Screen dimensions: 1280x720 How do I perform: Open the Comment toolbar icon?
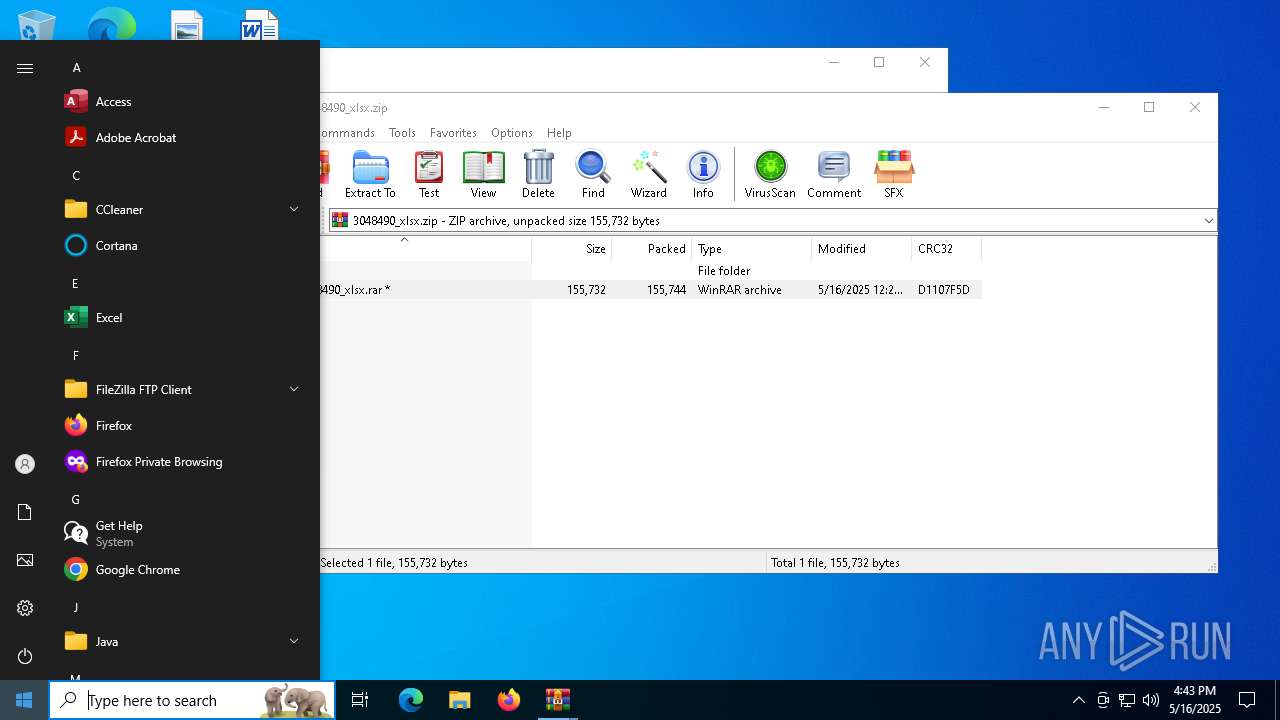pos(834,174)
